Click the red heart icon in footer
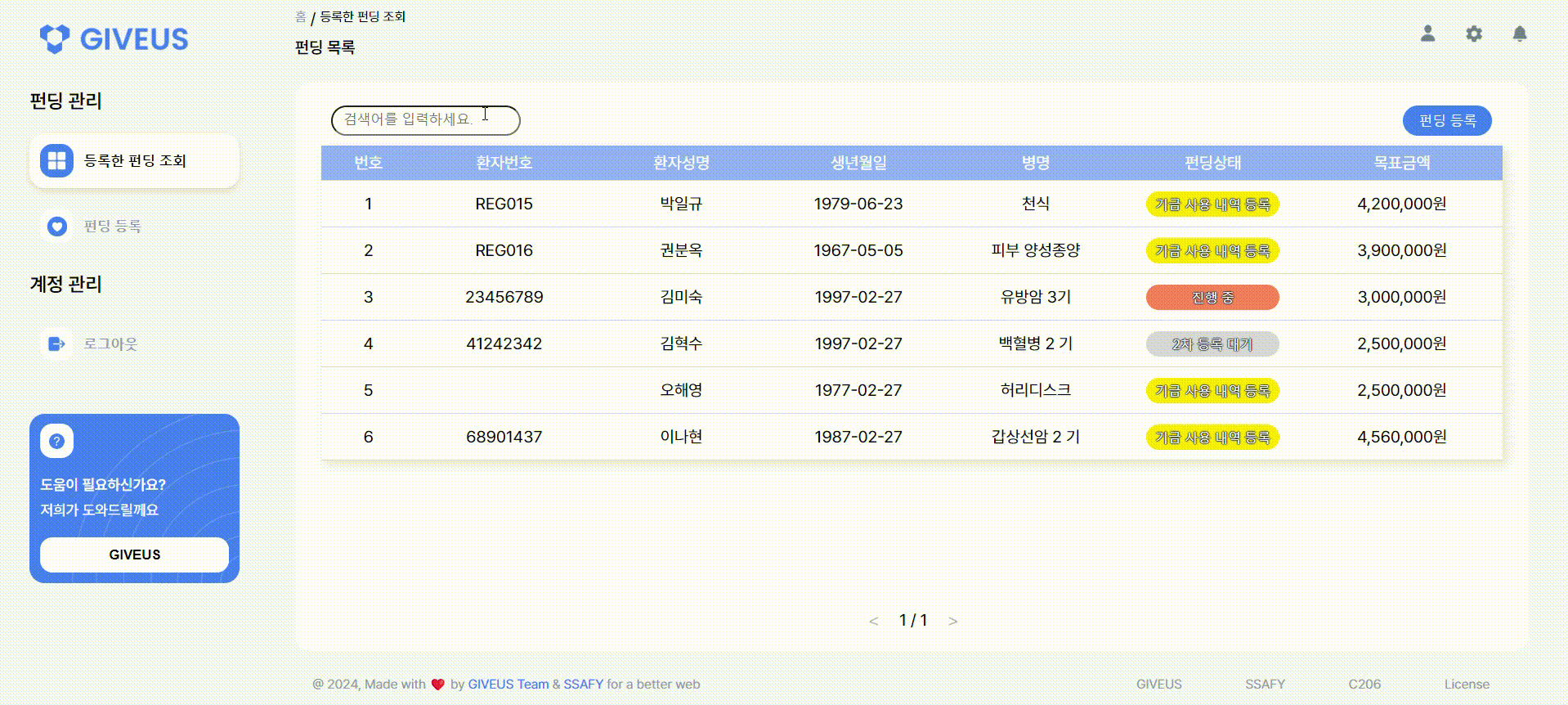 coord(438,685)
